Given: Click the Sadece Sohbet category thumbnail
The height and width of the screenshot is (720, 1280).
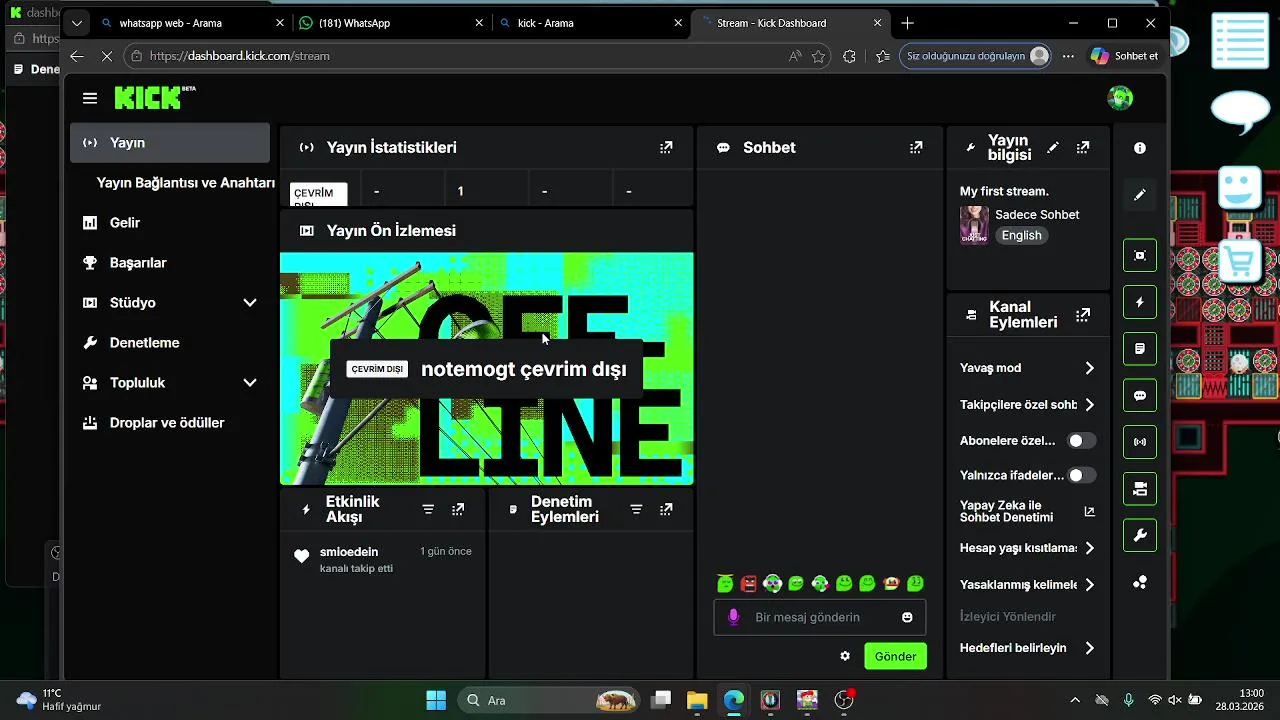Looking at the screenshot, I should [x=974, y=225].
